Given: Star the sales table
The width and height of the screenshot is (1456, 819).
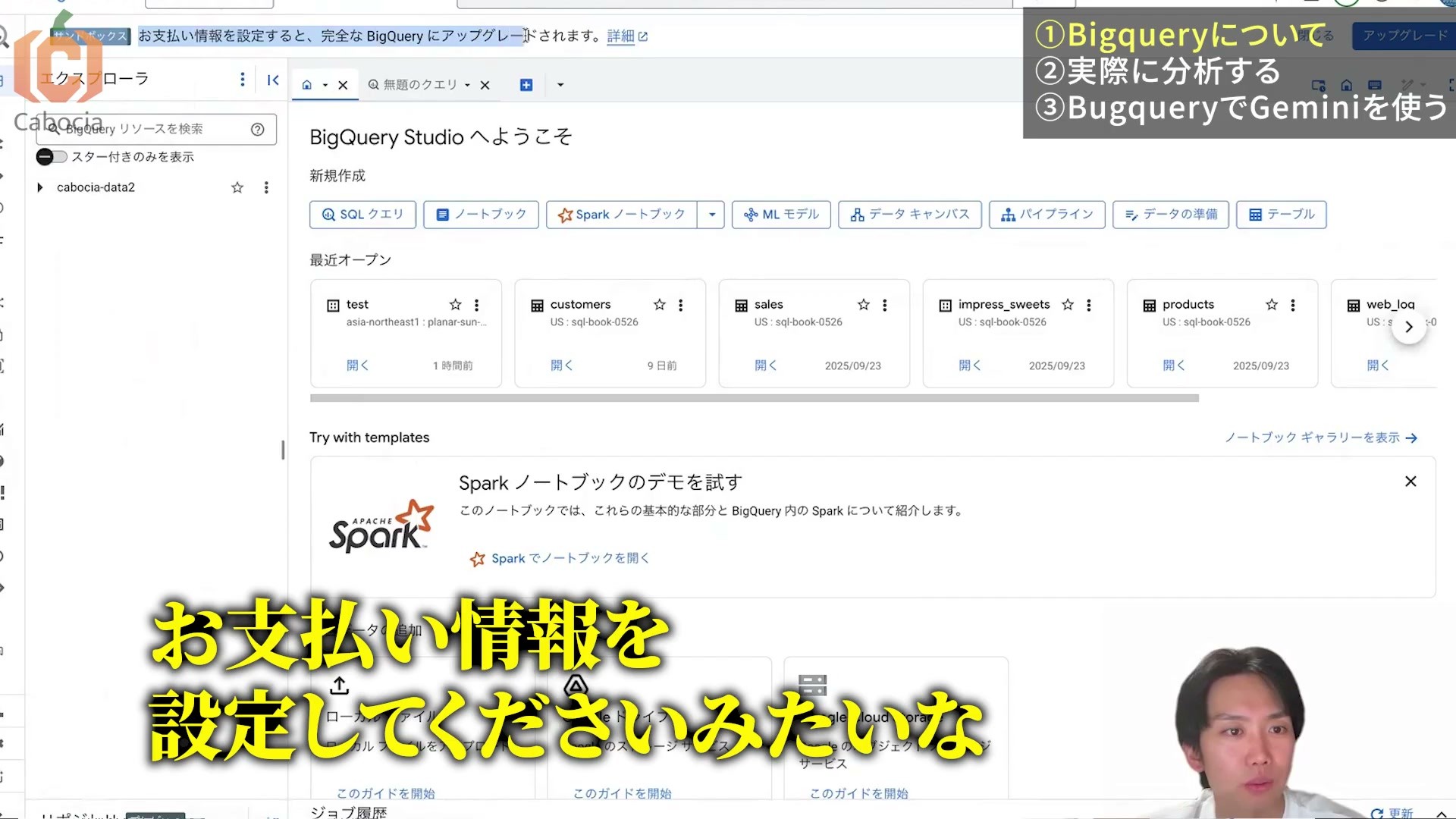Looking at the screenshot, I should (x=863, y=305).
